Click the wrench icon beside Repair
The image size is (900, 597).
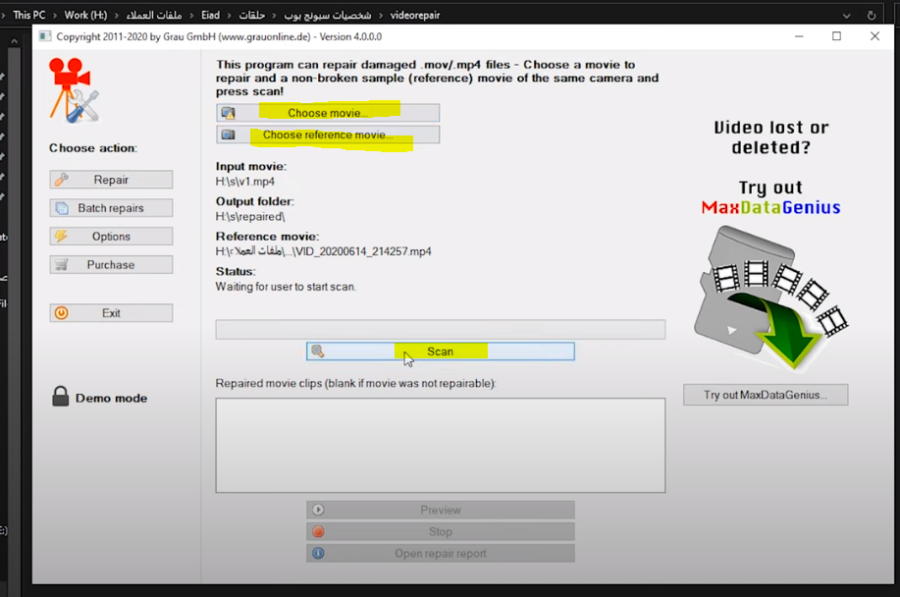click(x=61, y=180)
